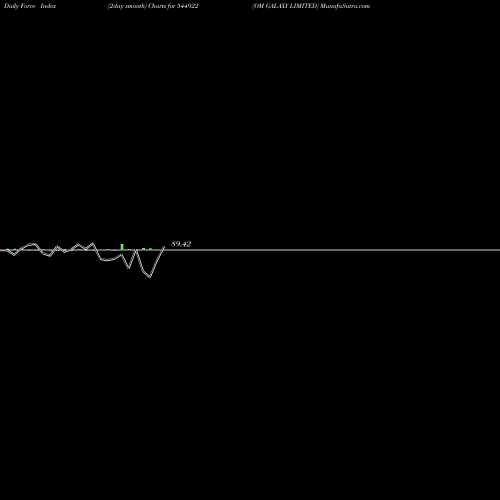Click the 59.42 value label
Screen dimensions: 500x500
(x=181, y=244)
